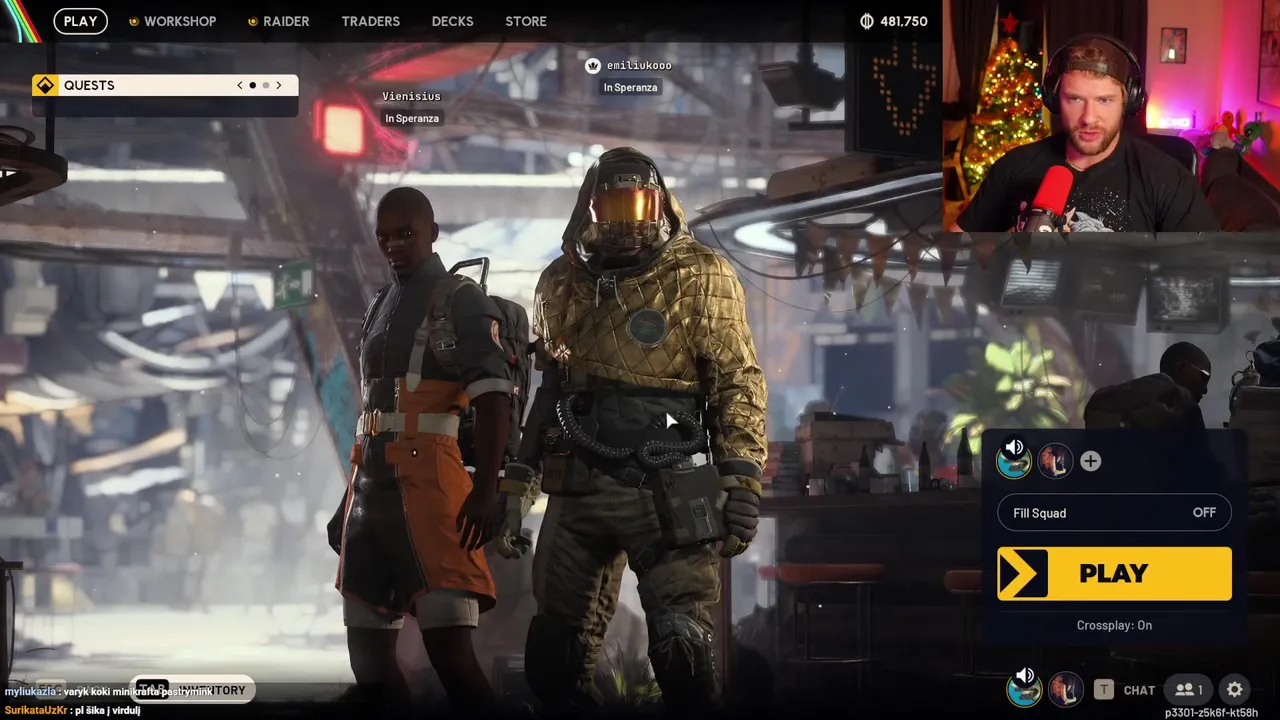
Task: Toggle the Fill Squad OFF switch
Action: point(1114,513)
